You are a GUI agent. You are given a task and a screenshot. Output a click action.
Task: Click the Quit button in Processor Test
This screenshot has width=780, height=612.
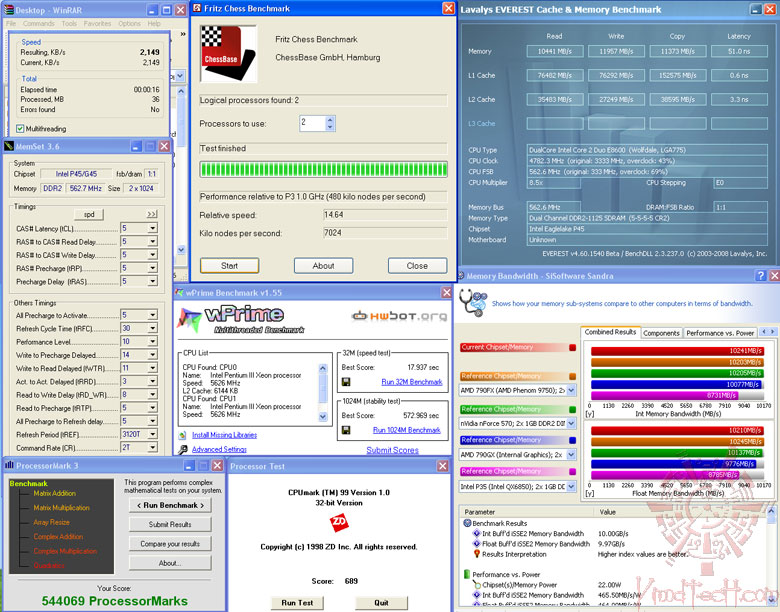(381, 603)
